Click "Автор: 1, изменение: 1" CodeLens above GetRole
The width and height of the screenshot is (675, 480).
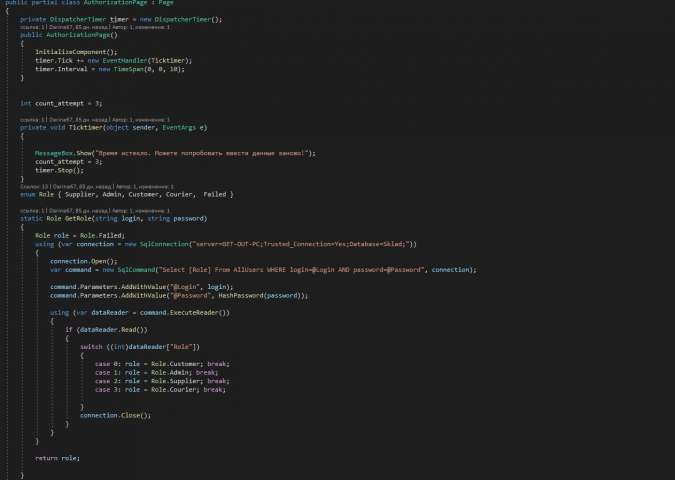pyautogui.click(x=141, y=211)
